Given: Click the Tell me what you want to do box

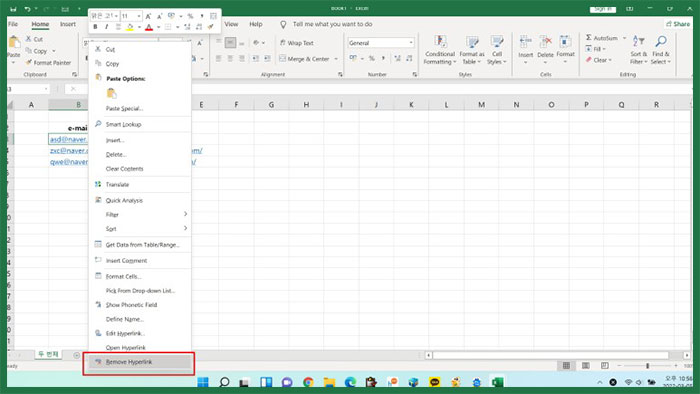Looking at the screenshot, I should [x=332, y=24].
